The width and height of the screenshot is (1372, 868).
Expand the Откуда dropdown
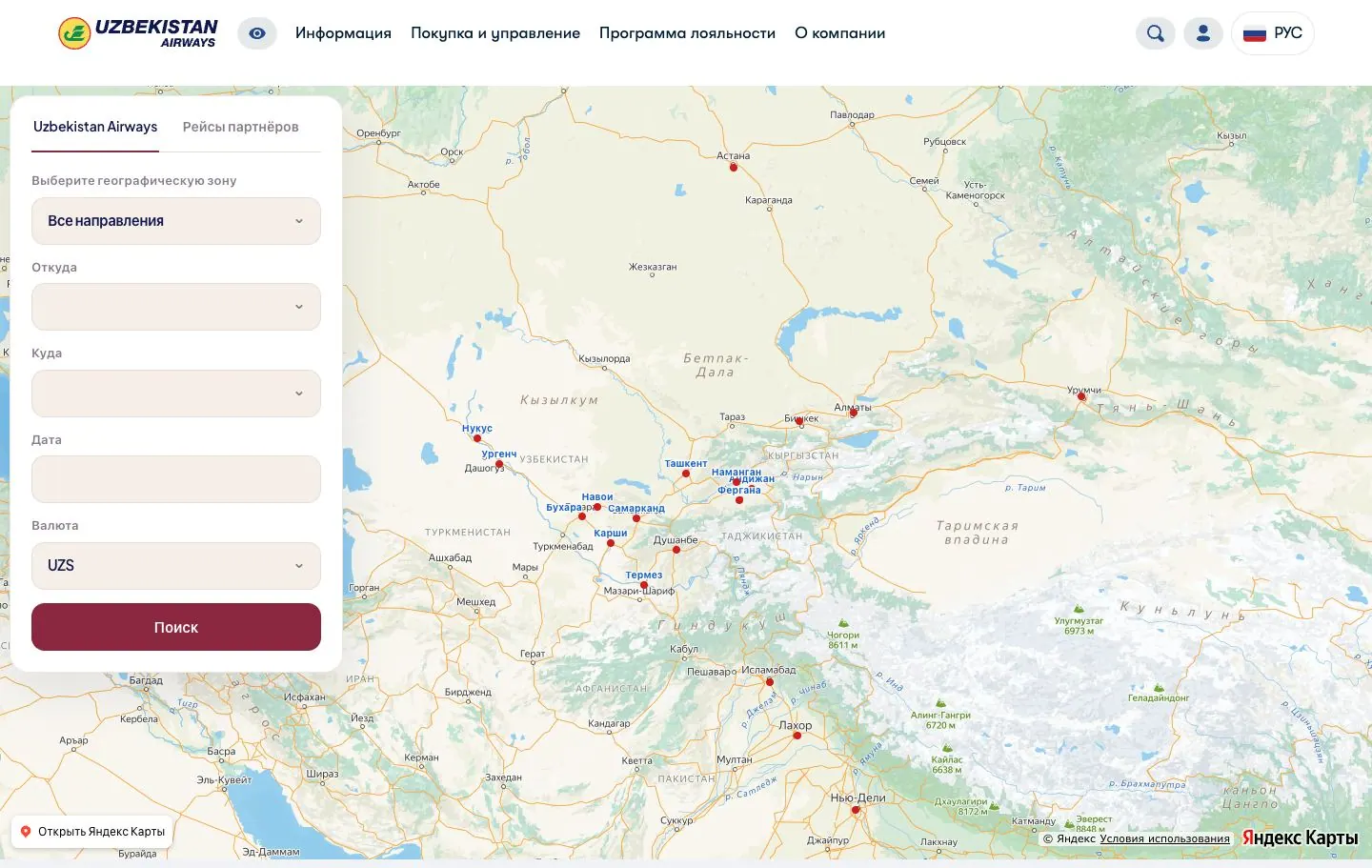pyautogui.click(x=176, y=307)
